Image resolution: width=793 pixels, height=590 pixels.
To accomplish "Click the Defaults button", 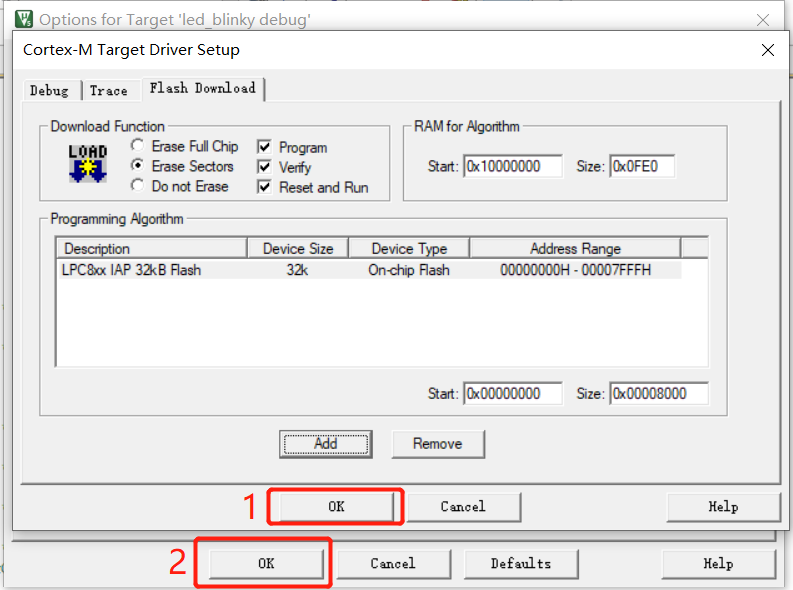I will coord(520,564).
